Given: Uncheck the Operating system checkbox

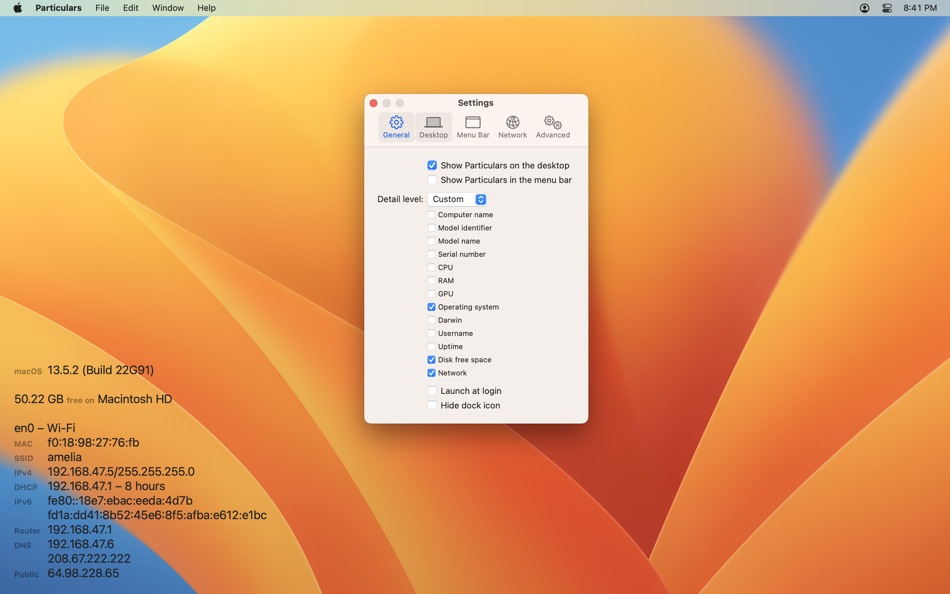Looking at the screenshot, I should (x=431, y=307).
